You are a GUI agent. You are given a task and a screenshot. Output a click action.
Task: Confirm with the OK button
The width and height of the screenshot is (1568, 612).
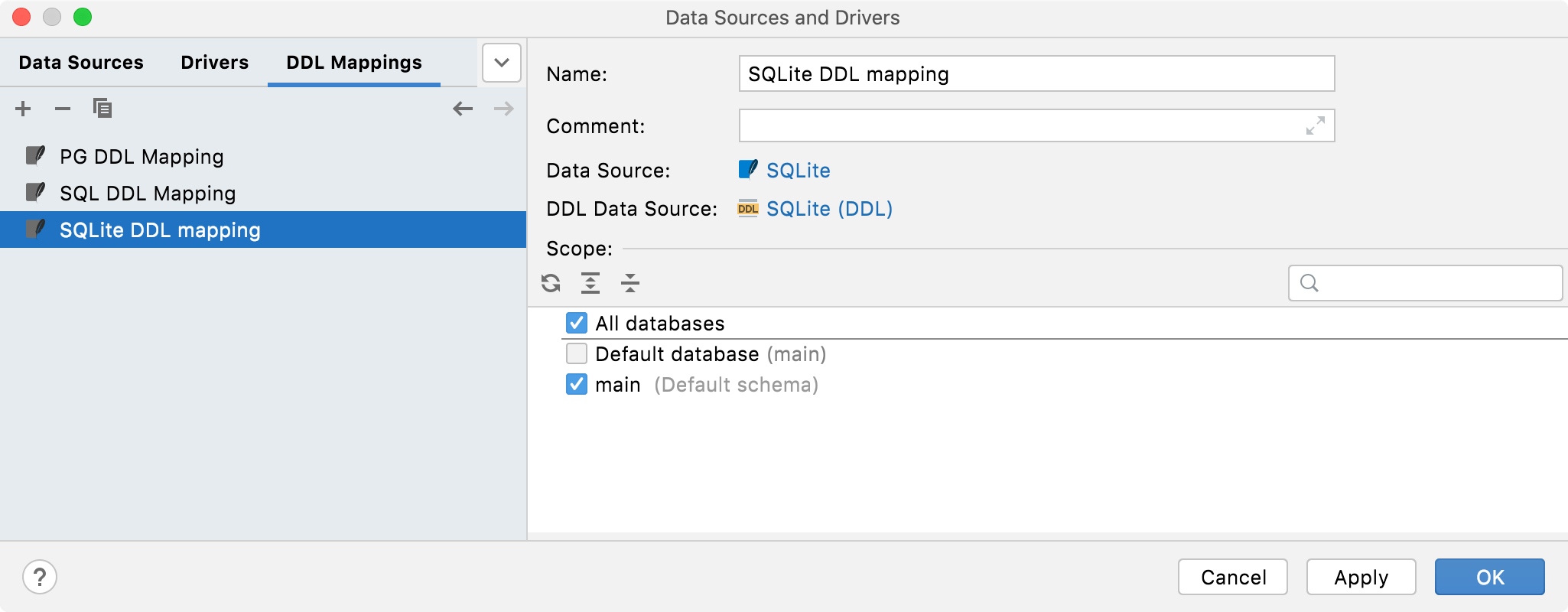(x=1490, y=577)
